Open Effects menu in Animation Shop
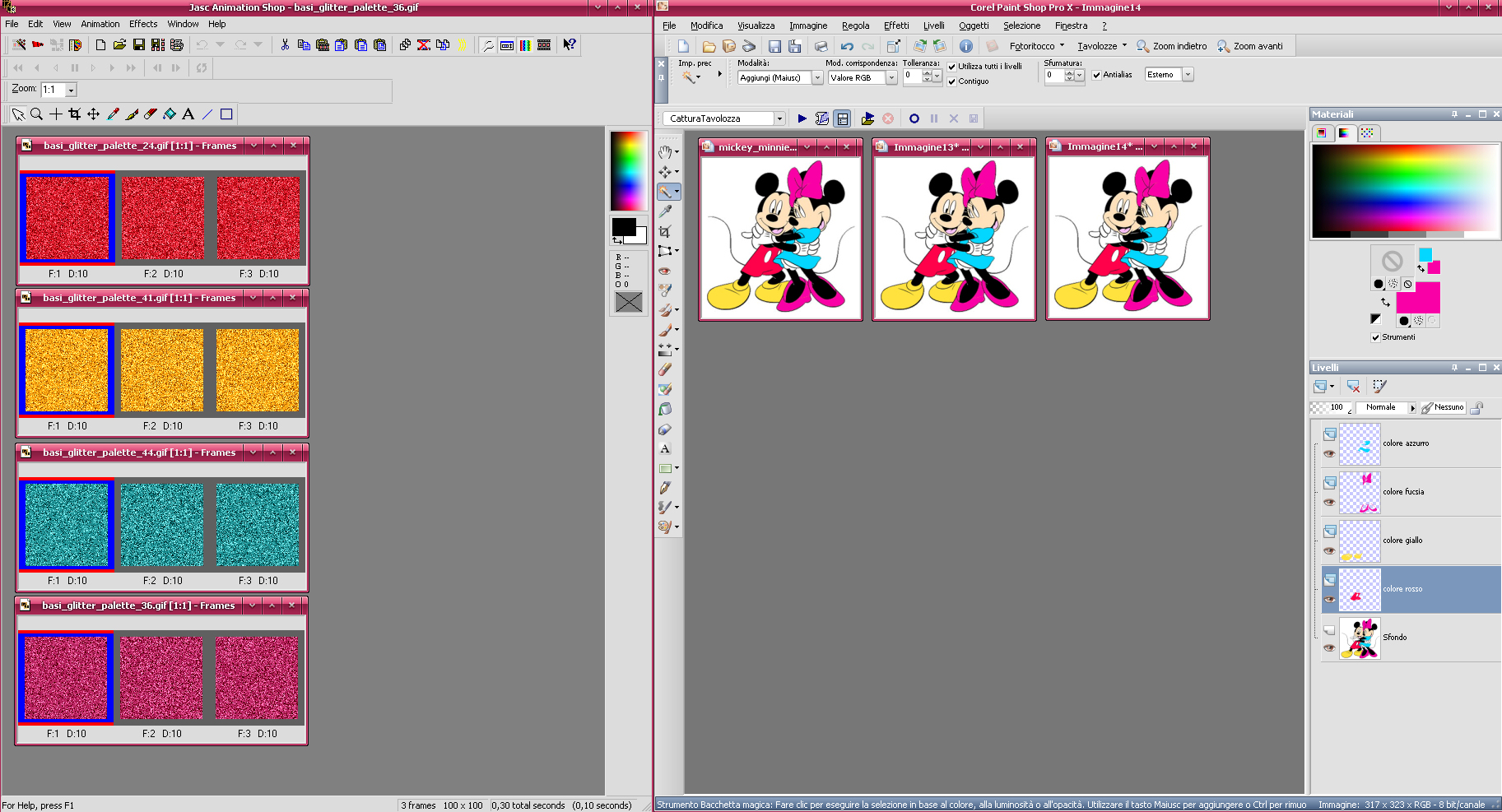1502x812 pixels. (x=143, y=24)
